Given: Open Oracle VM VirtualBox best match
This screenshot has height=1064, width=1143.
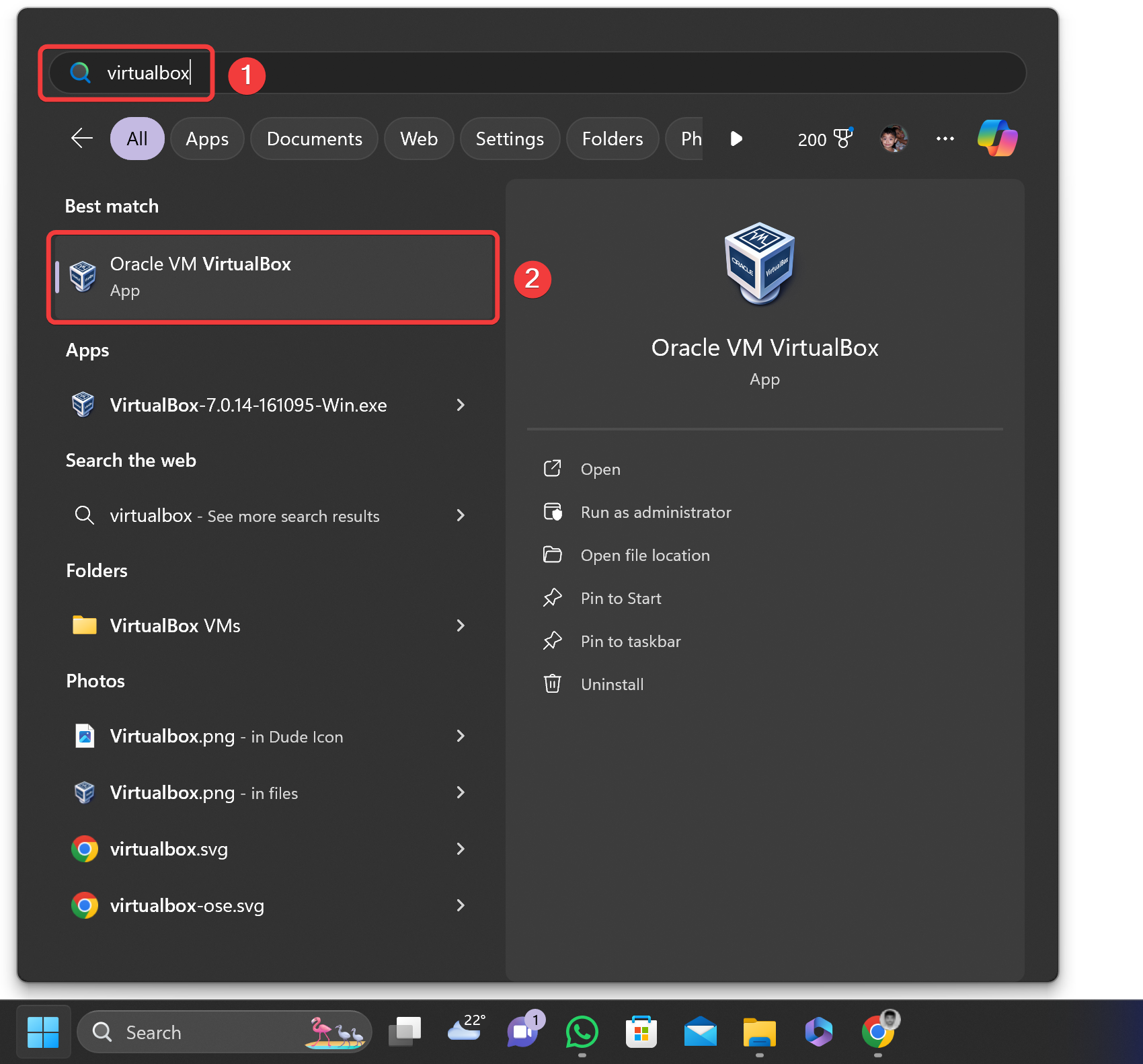Looking at the screenshot, I should (x=273, y=277).
